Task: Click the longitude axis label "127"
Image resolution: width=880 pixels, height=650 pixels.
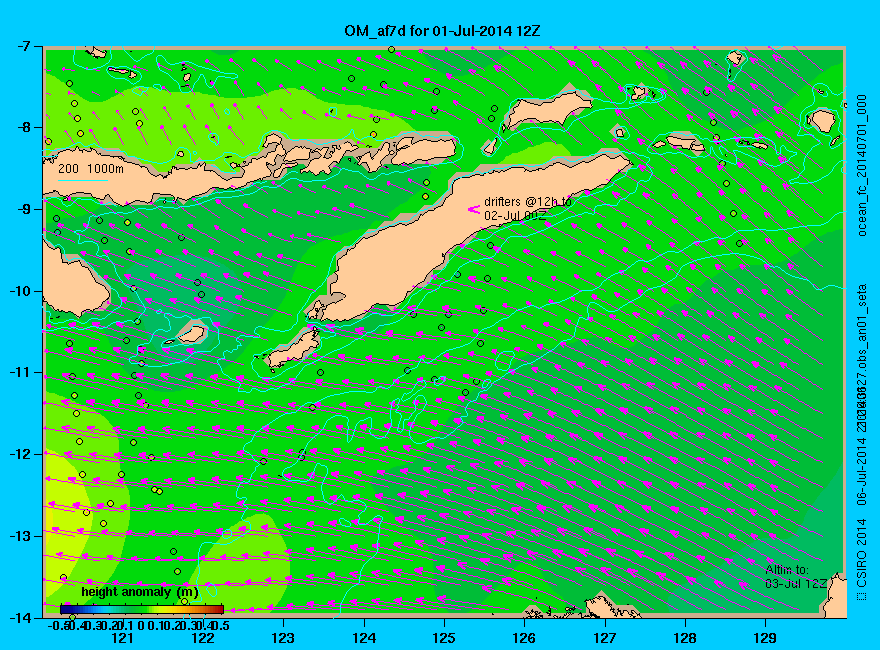Action: click(604, 638)
